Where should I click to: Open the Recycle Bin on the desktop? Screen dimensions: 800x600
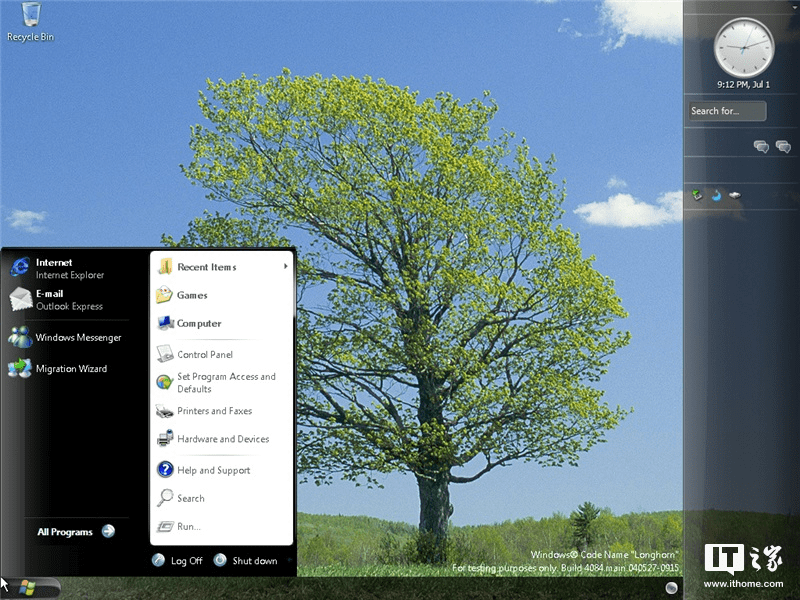pyautogui.click(x=28, y=20)
